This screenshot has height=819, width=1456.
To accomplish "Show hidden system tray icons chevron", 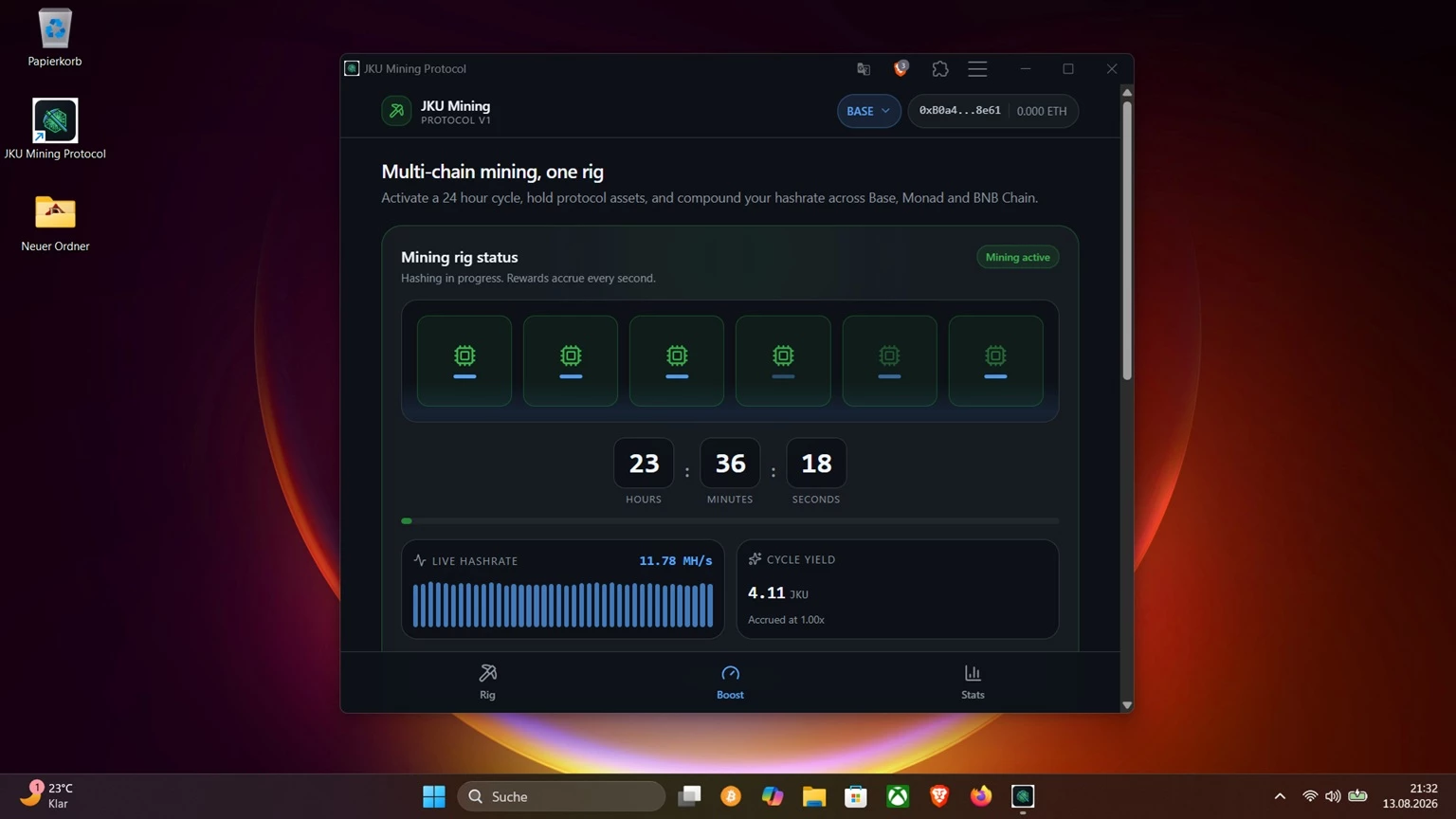I will pyautogui.click(x=1280, y=796).
